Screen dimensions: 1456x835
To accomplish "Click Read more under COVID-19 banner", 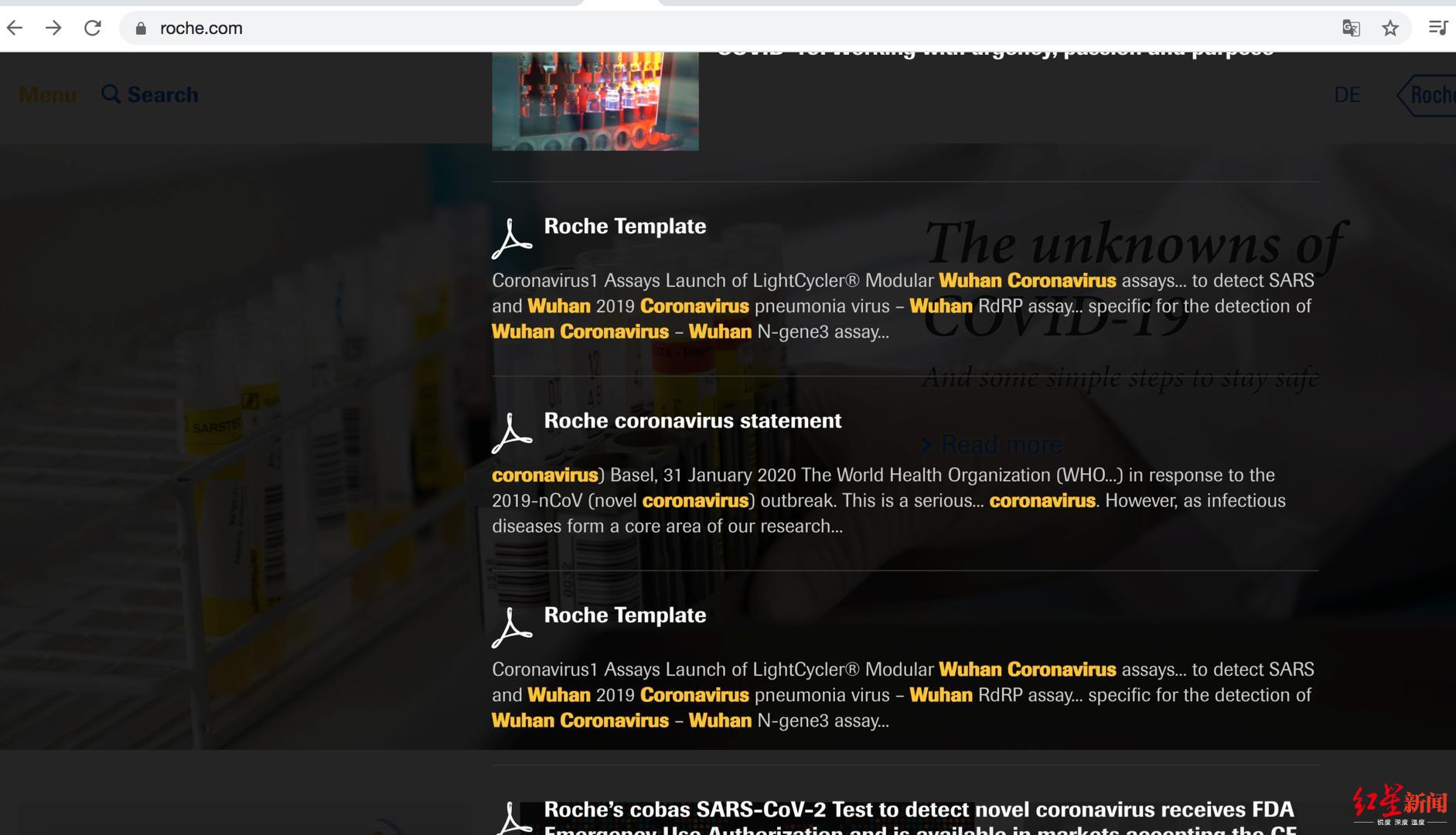I will (992, 445).
